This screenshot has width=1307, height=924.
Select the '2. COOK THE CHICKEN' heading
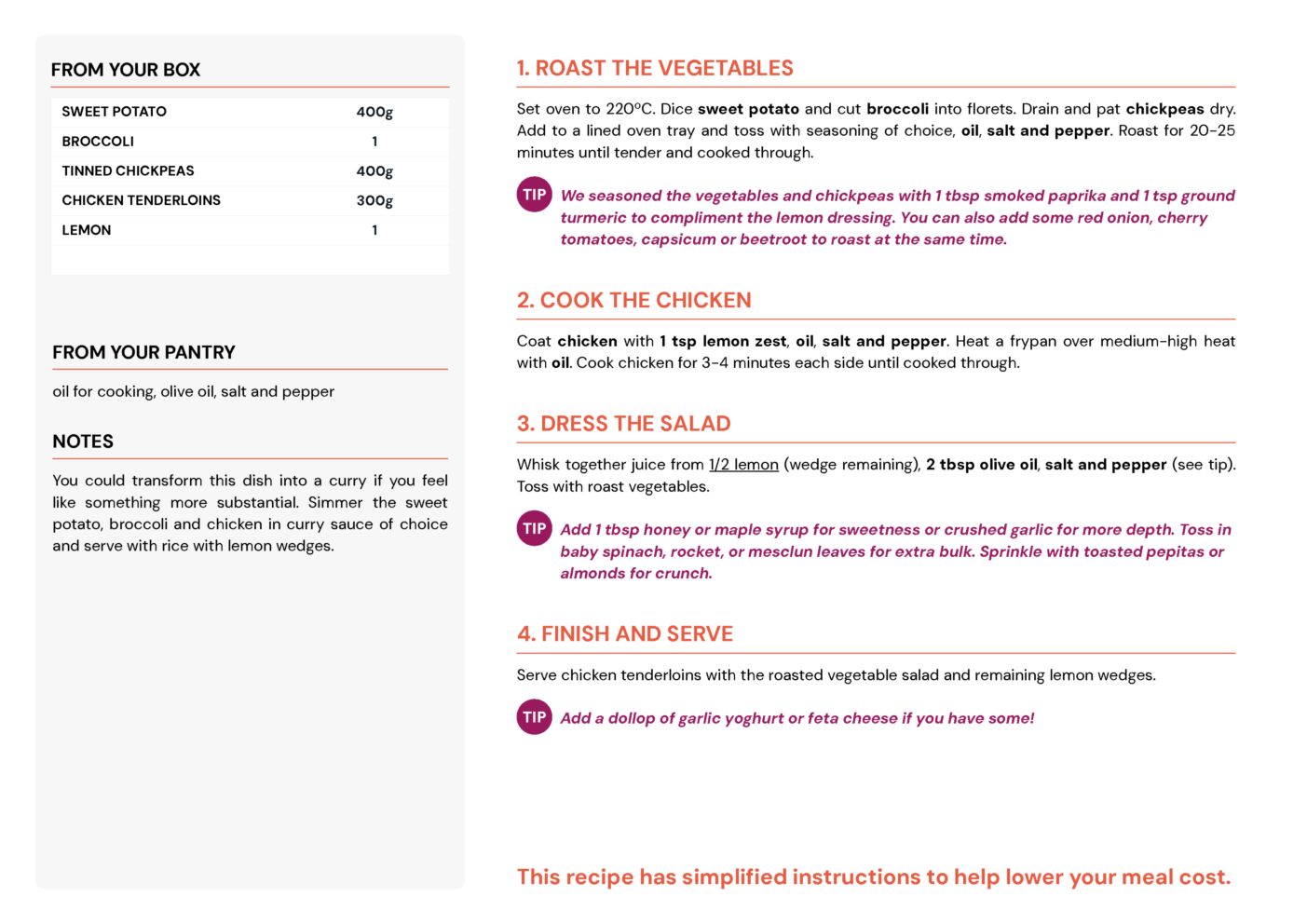pos(633,300)
